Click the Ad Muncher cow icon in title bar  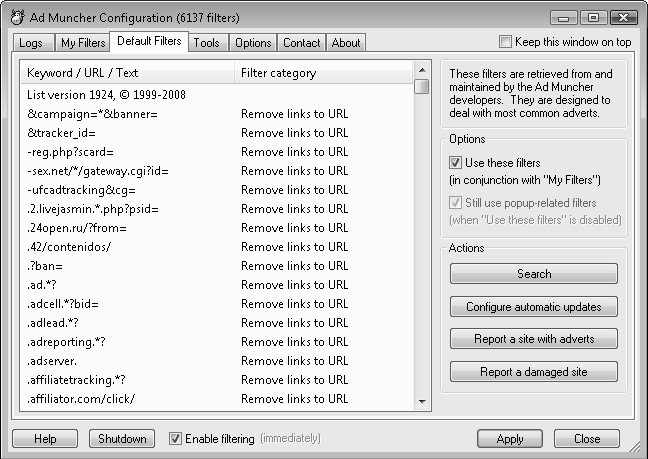coord(17,17)
